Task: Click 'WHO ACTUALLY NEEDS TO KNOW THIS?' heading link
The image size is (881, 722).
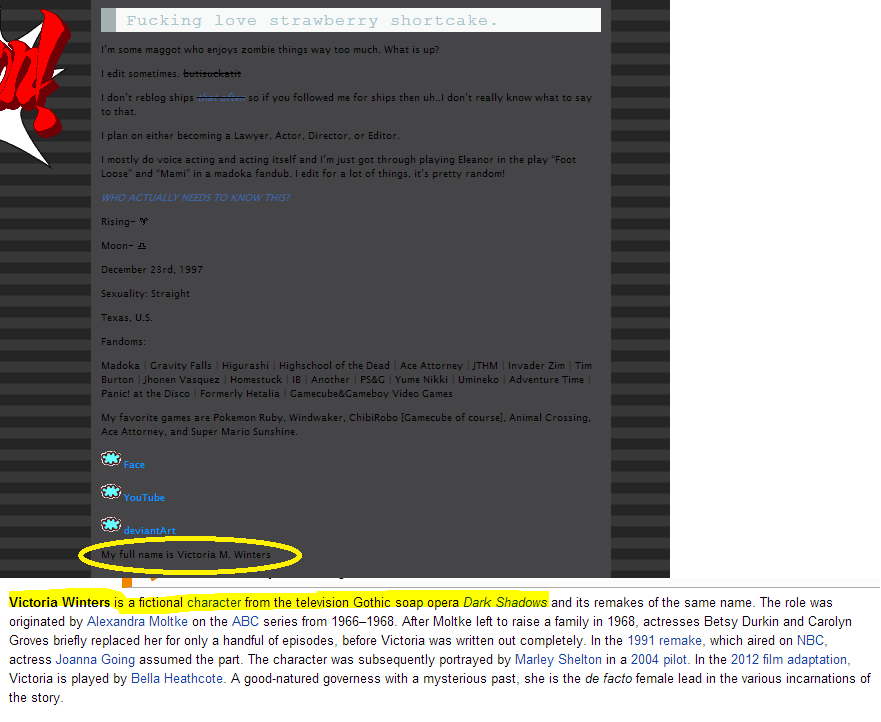Action: tap(195, 198)
